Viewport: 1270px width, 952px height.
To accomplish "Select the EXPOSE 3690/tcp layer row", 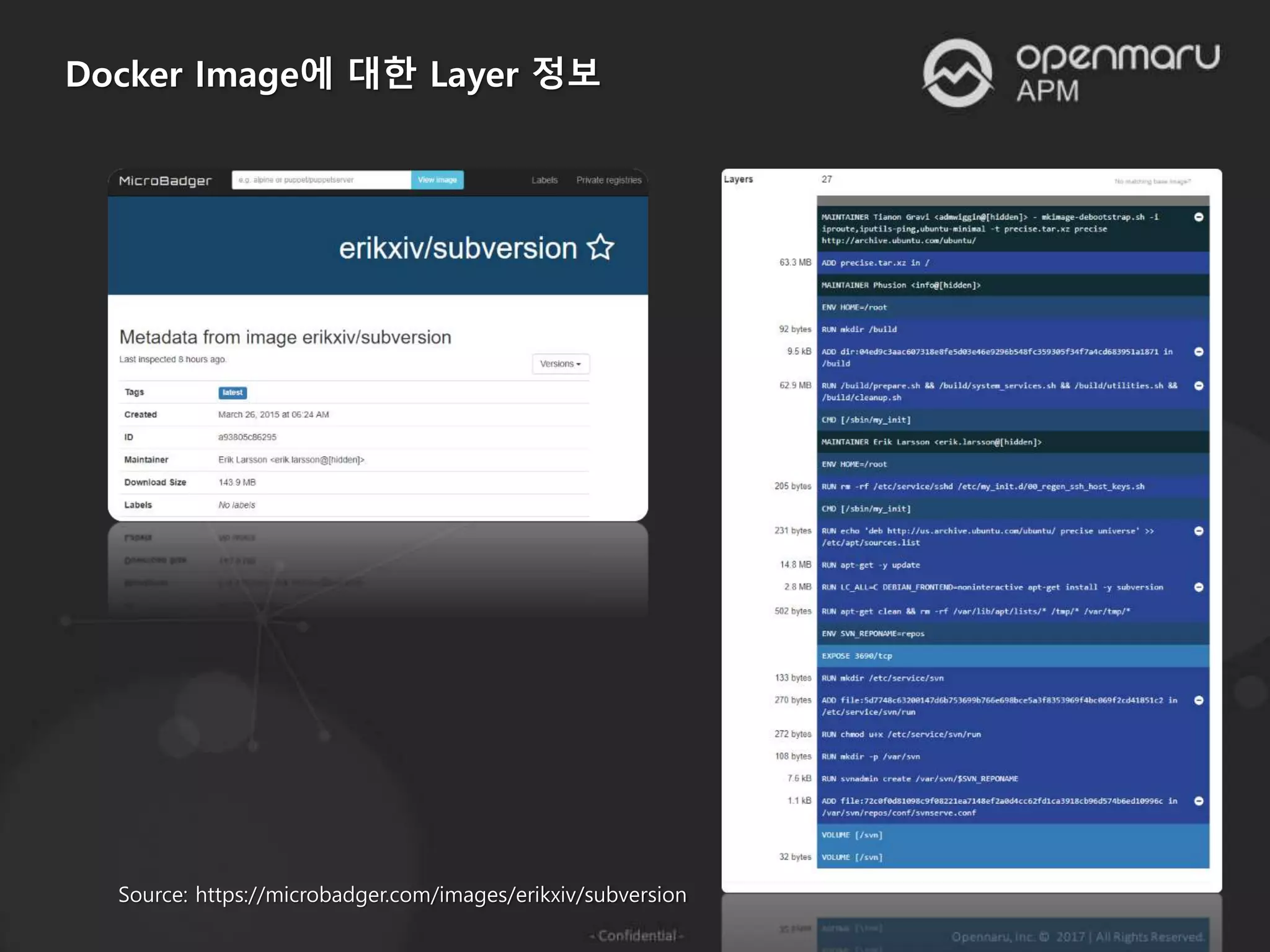I will pyautogui.click(x=1013, y=656).
